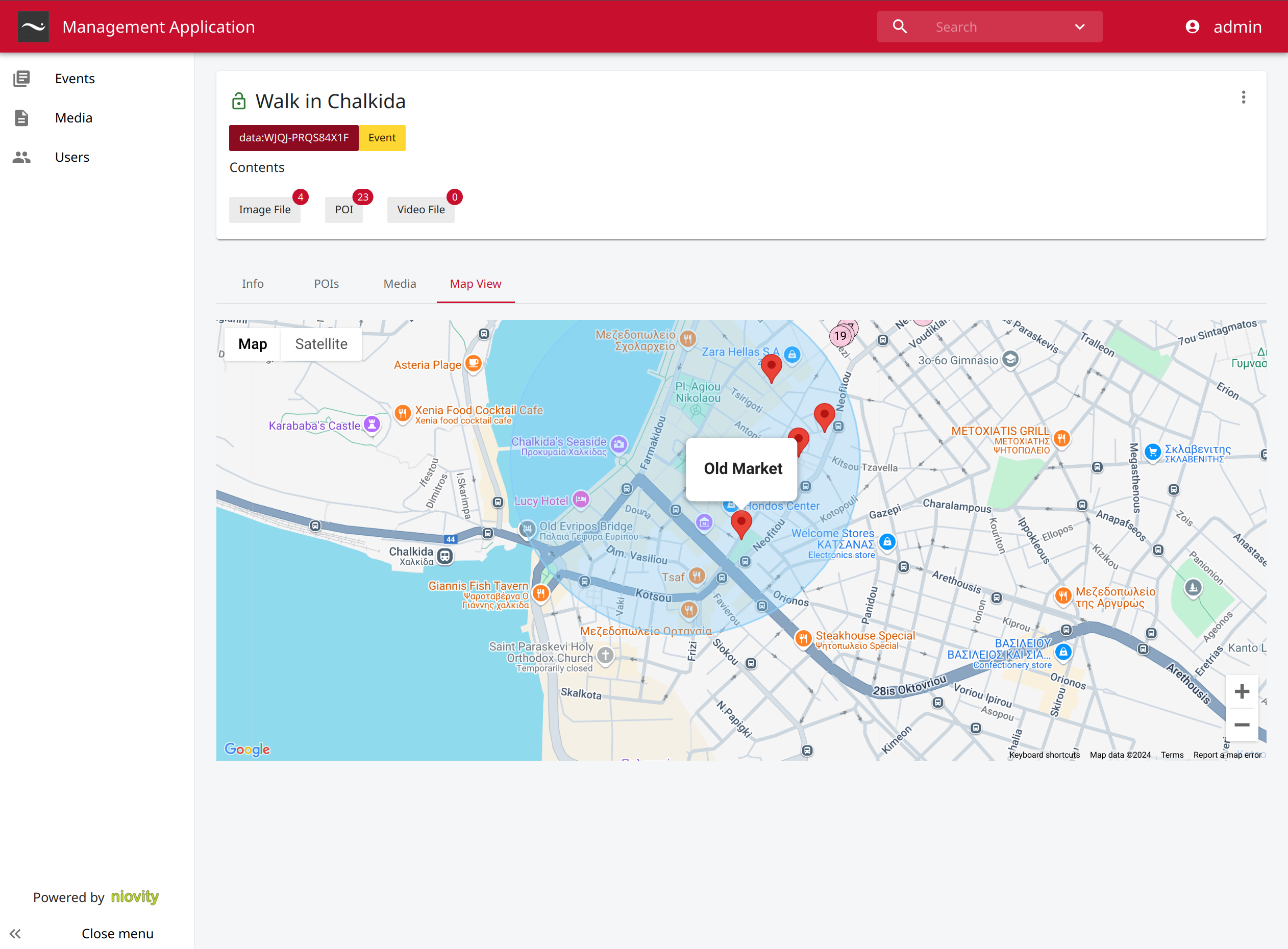Click Karababa's Castle map marker
Screen dimensions: 1288x949
point(373,424)
